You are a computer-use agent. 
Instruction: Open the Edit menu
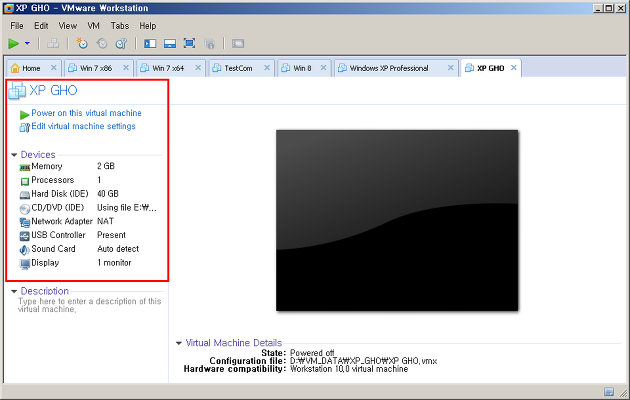41,26
